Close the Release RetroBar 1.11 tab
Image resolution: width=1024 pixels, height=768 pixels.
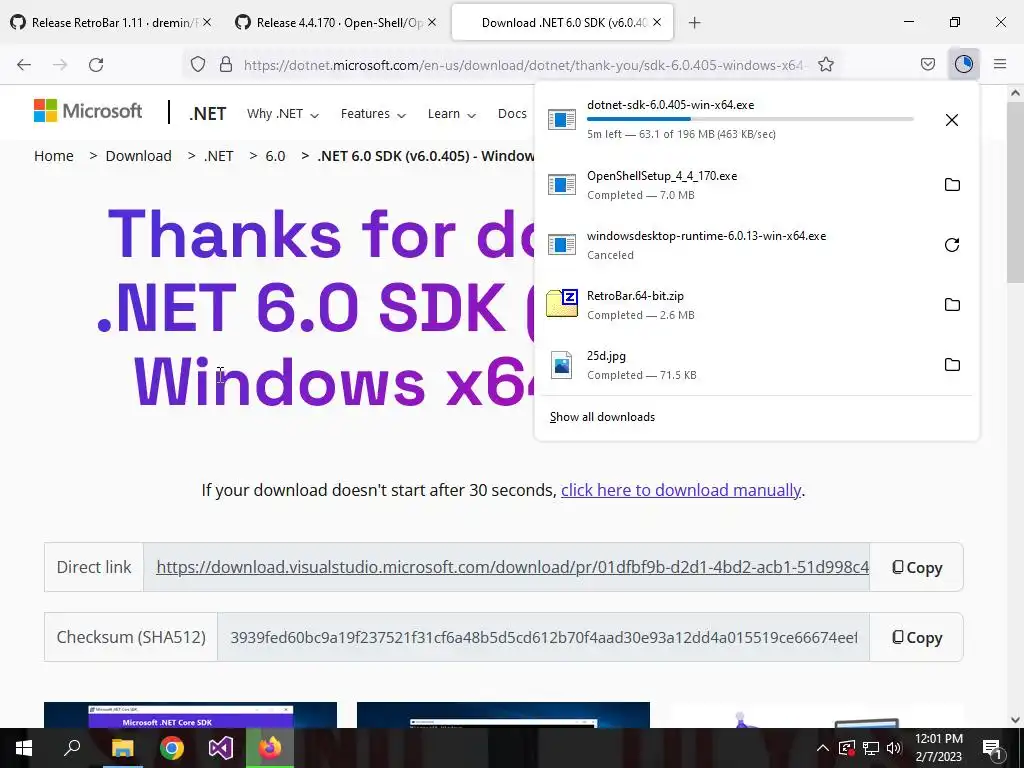tap(207, 22)
